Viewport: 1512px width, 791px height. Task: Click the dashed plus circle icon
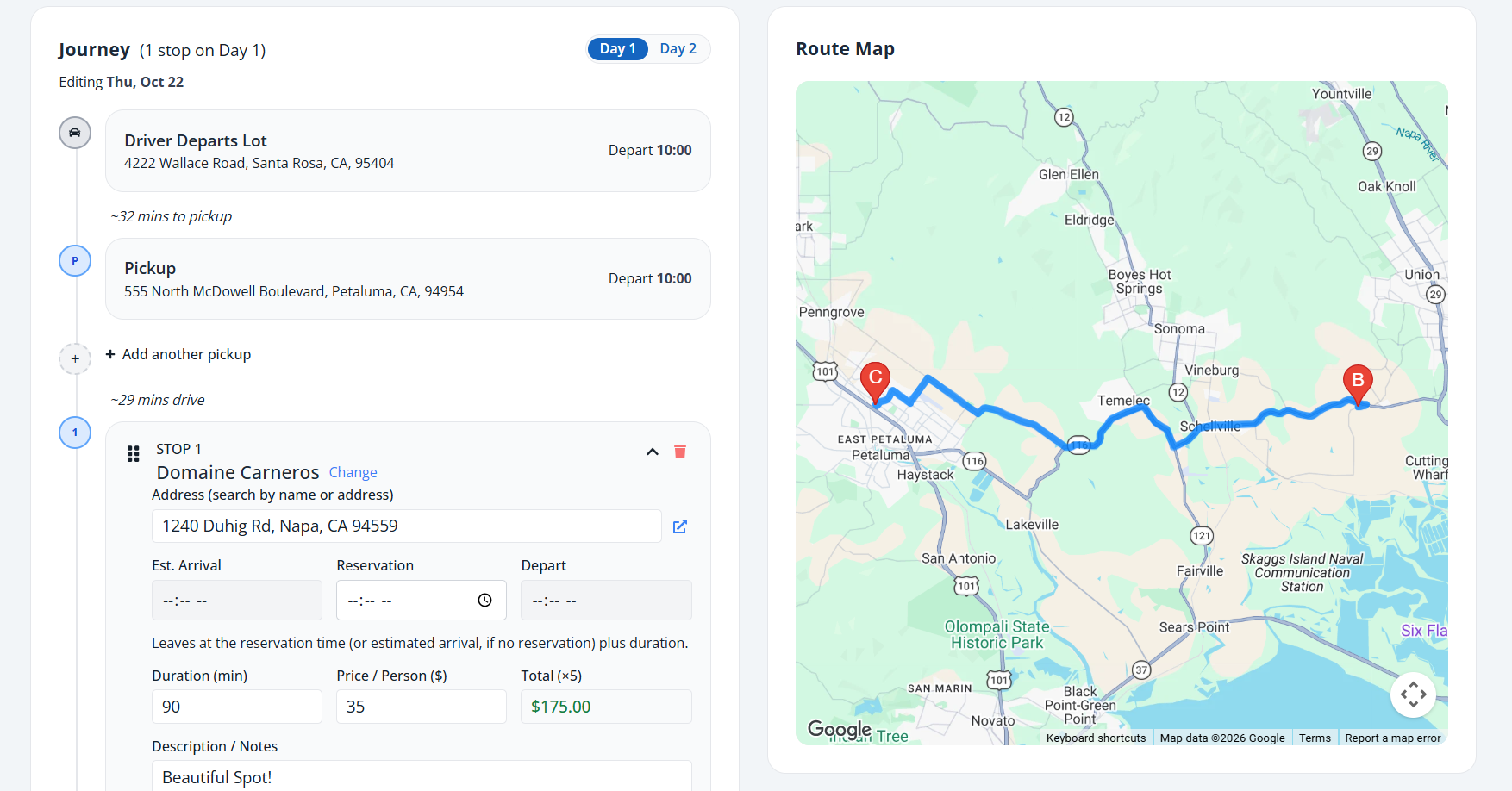click(75, 358)
